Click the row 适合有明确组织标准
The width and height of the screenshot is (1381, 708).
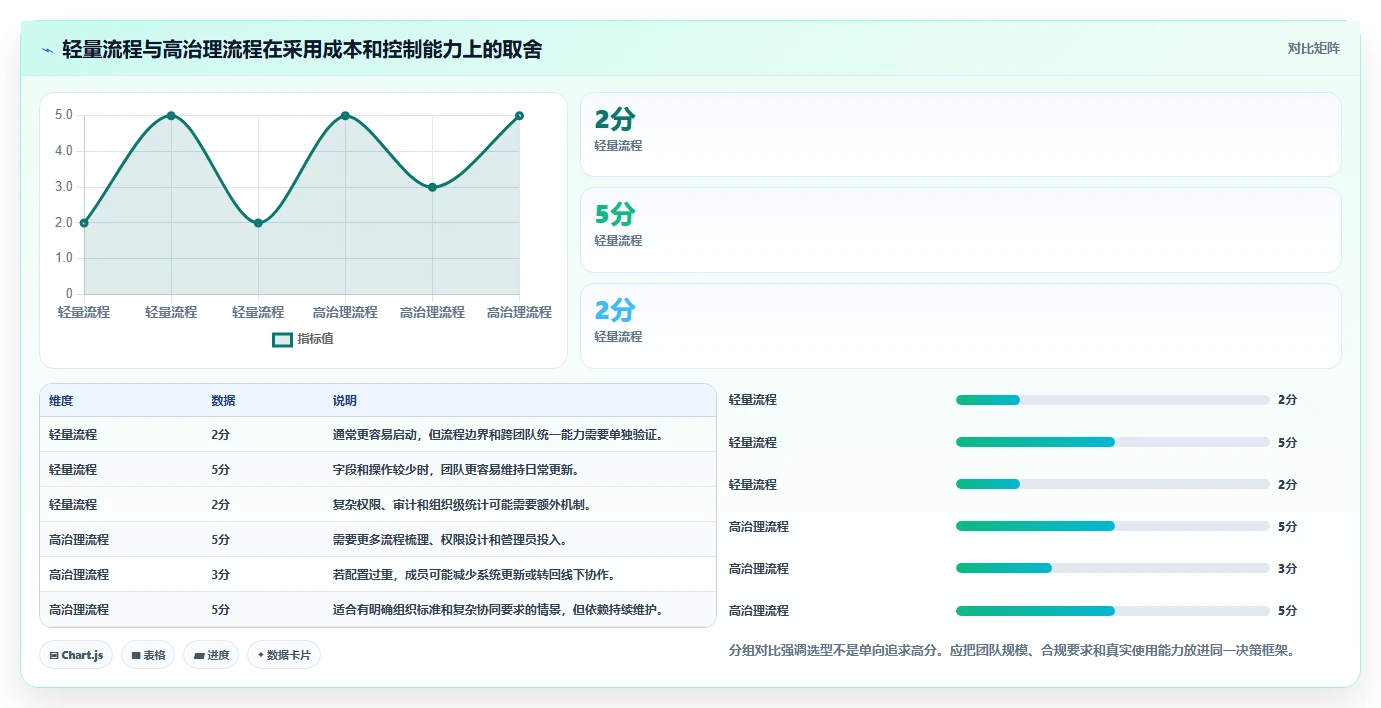click(x=378, y=609)
